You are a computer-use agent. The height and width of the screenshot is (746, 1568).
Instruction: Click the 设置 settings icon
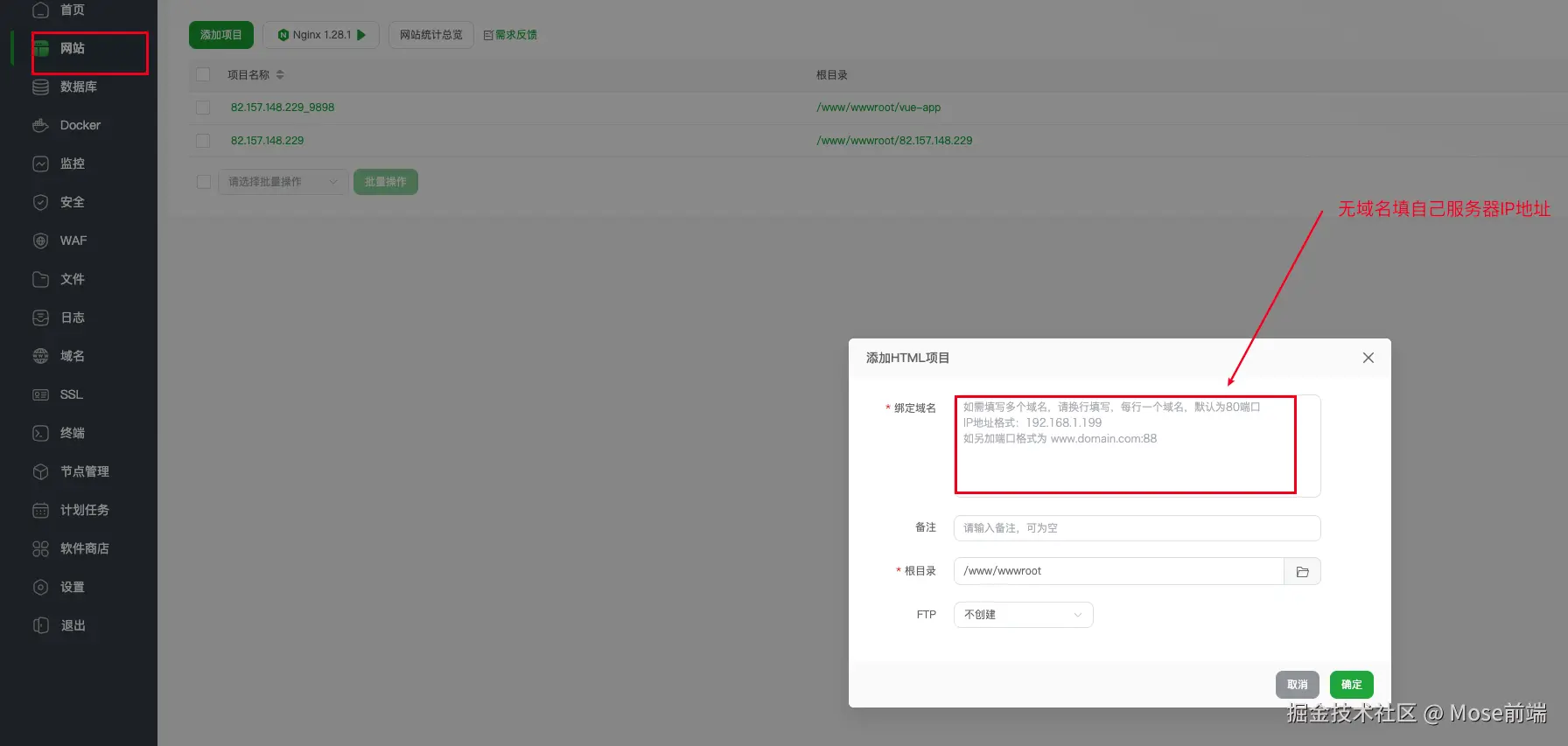(40, 587)
